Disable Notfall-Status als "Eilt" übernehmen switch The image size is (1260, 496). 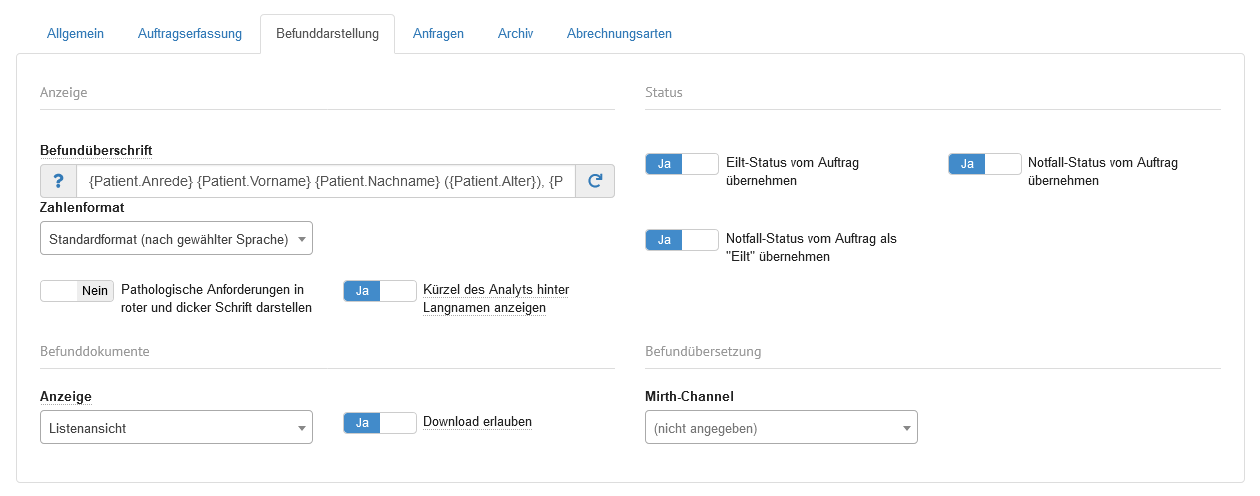click(682, 240)
